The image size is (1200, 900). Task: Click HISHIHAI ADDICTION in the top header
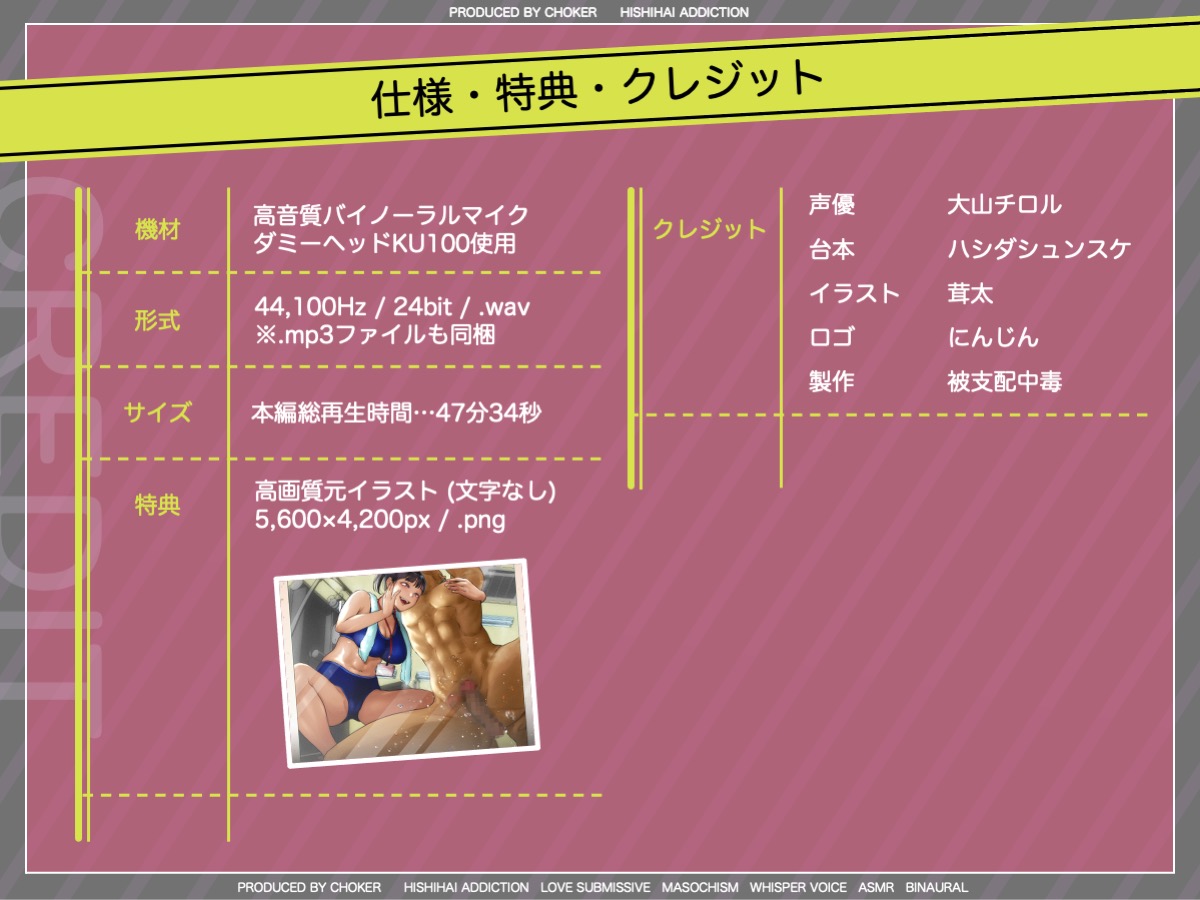(x=684, y=13)
